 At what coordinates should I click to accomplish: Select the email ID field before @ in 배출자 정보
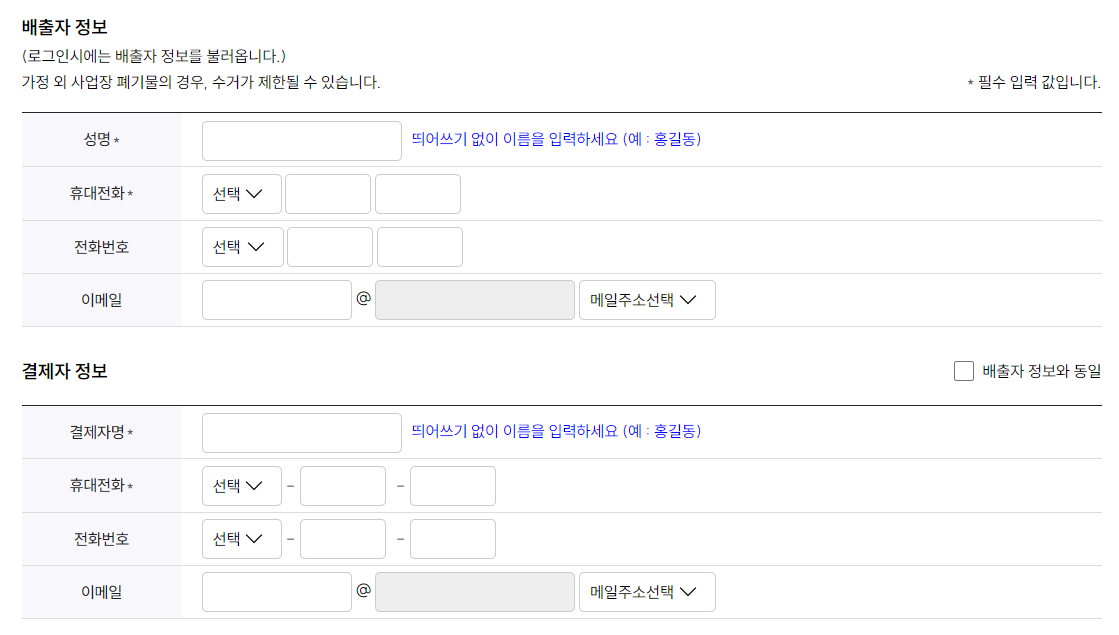point(276,299)
